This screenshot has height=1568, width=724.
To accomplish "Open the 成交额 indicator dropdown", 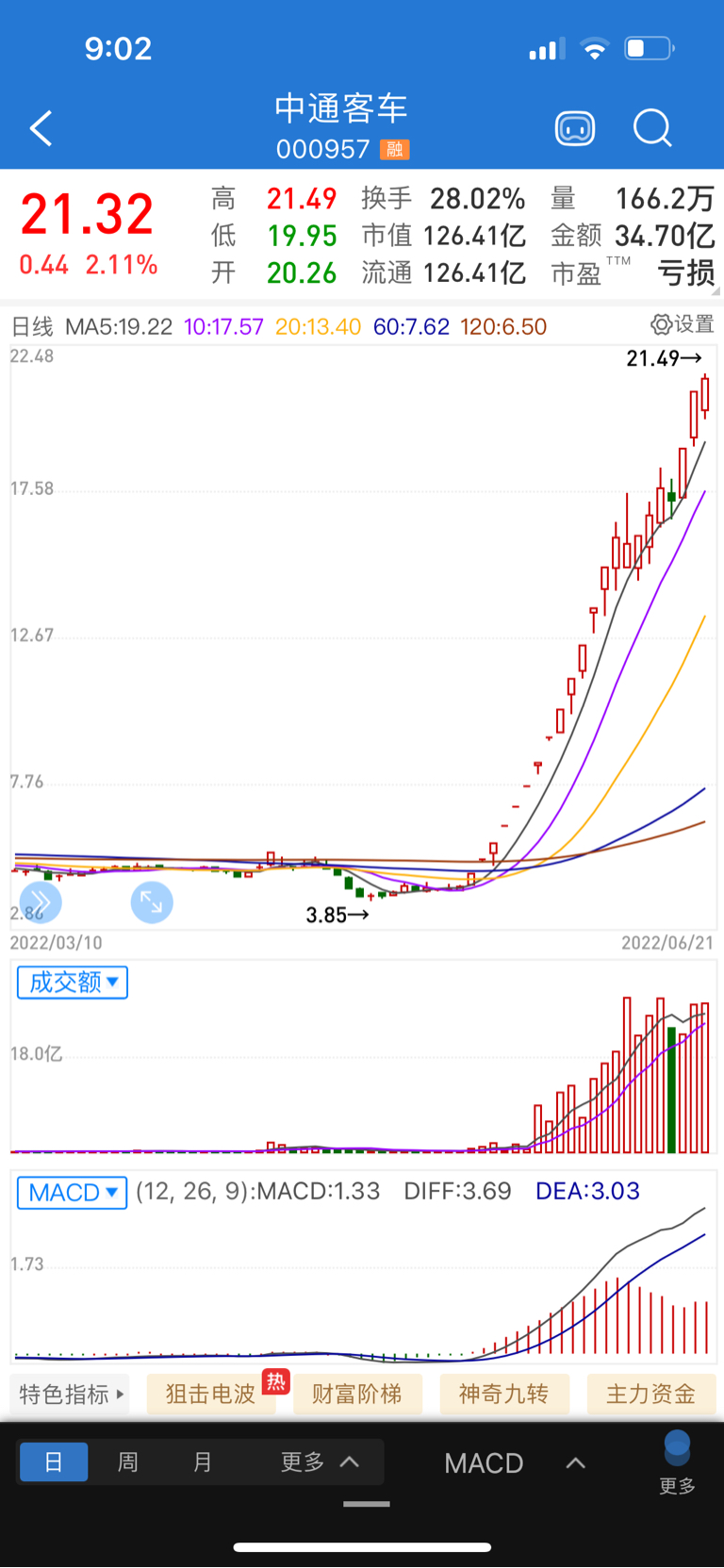I will [x=73, y=982].
